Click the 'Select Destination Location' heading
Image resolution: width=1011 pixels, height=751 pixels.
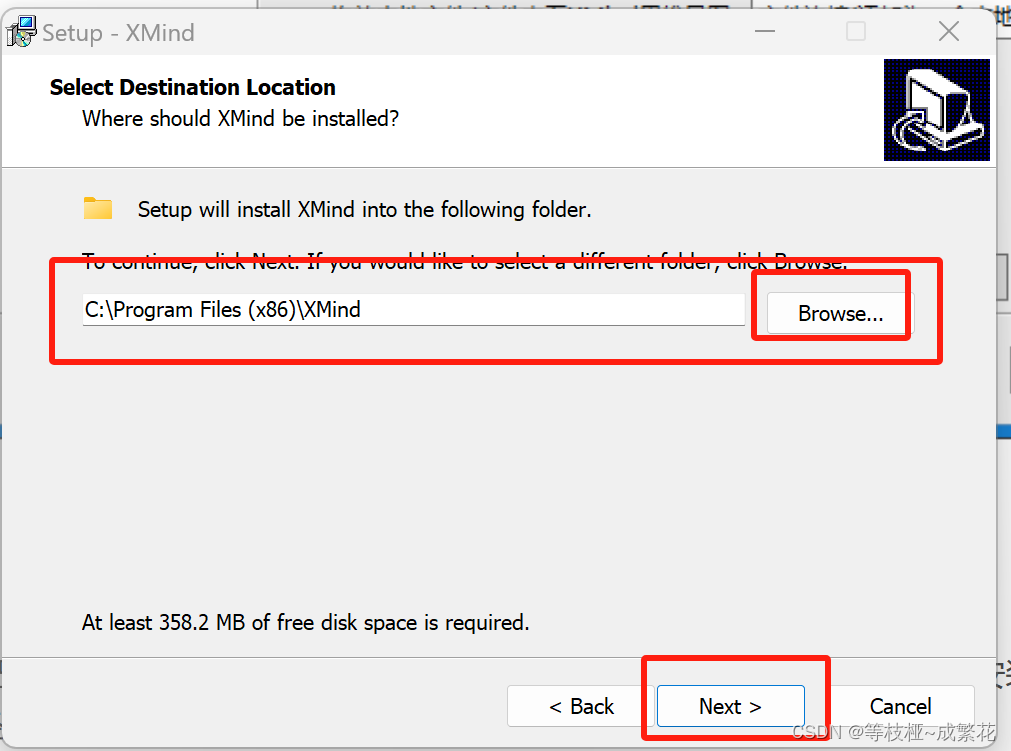193,87
